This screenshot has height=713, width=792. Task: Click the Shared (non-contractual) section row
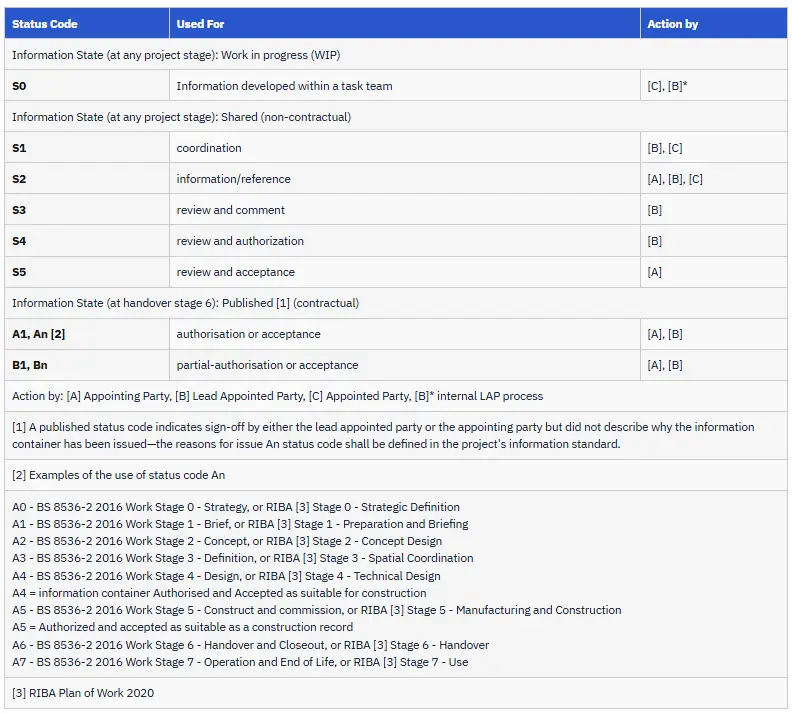click(x=396, y=117)
